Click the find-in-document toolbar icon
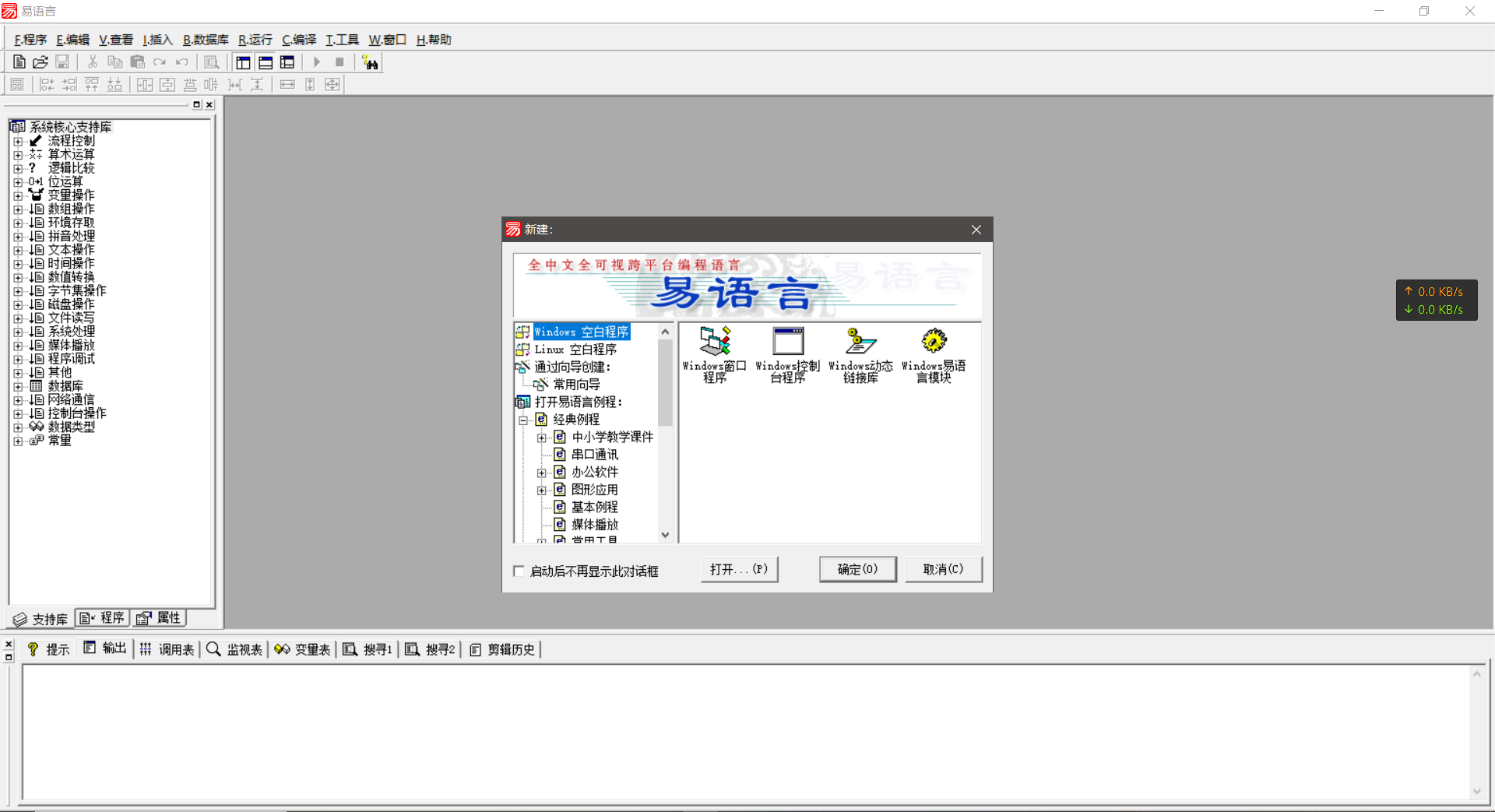This screenshot has width=1495, height=812. tap(211, 62)
